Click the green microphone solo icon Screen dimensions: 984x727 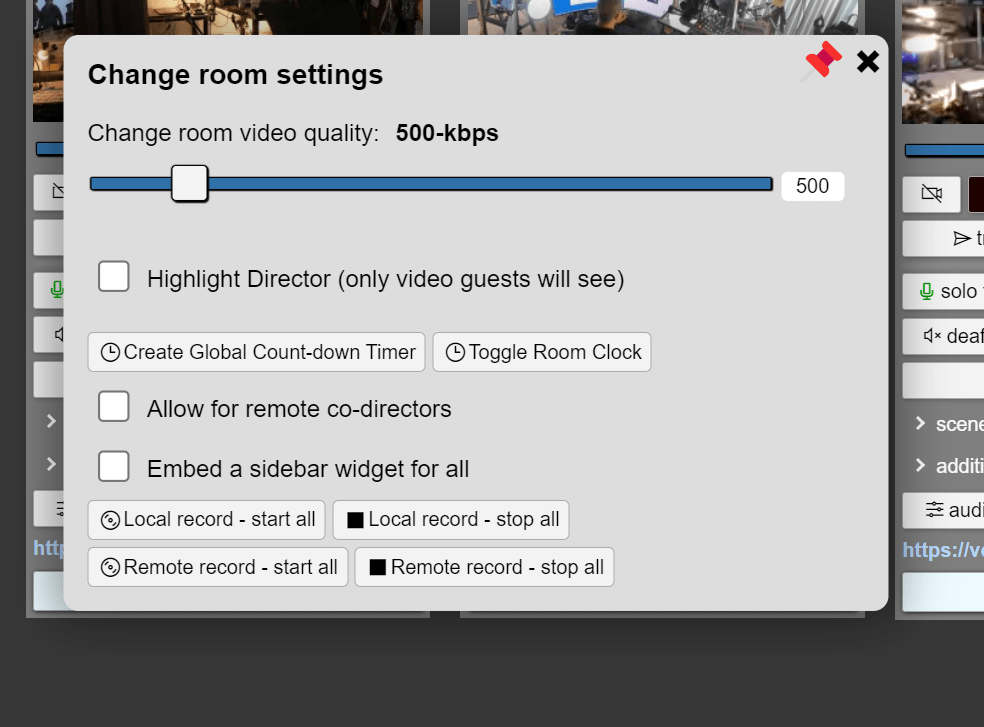pos(926,291)
